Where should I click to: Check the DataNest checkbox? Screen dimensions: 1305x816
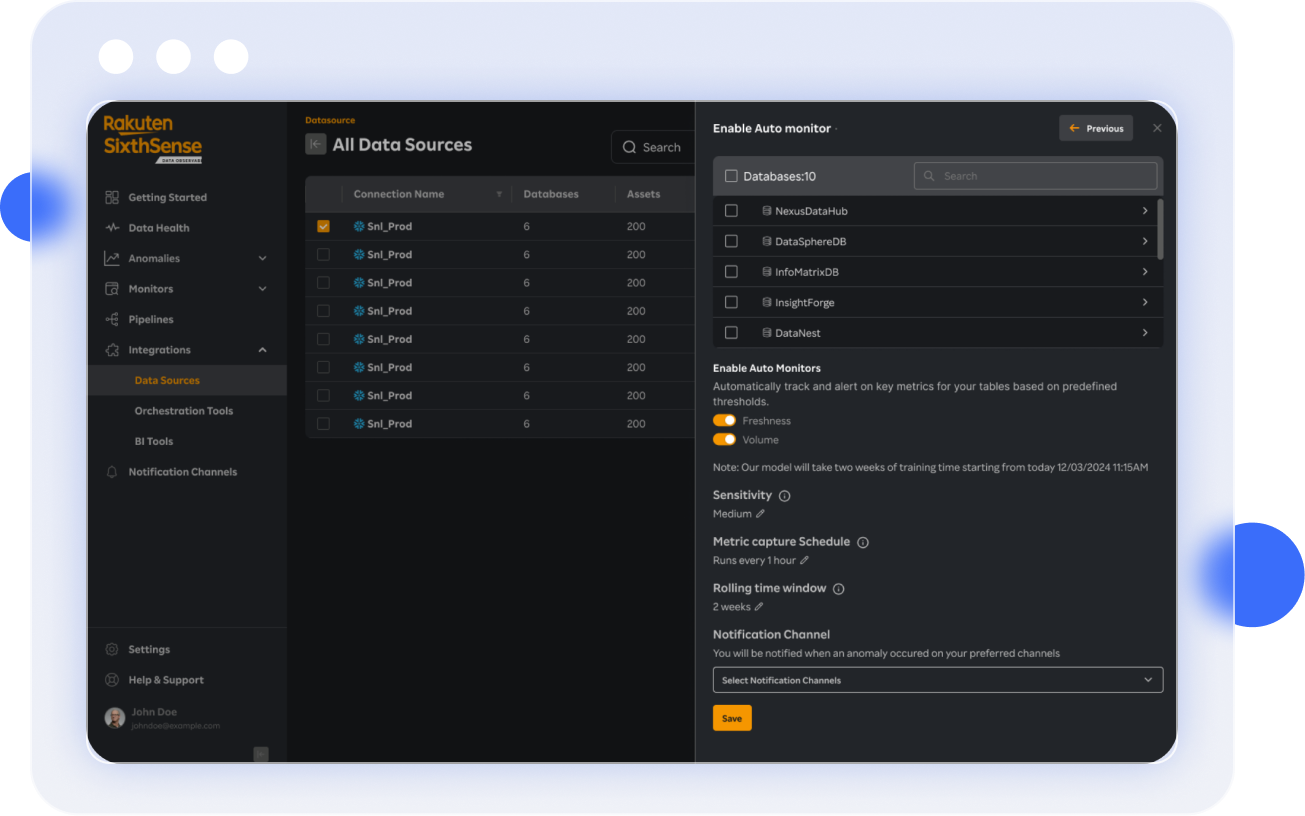pyautogui.click(x=731, y=333)
